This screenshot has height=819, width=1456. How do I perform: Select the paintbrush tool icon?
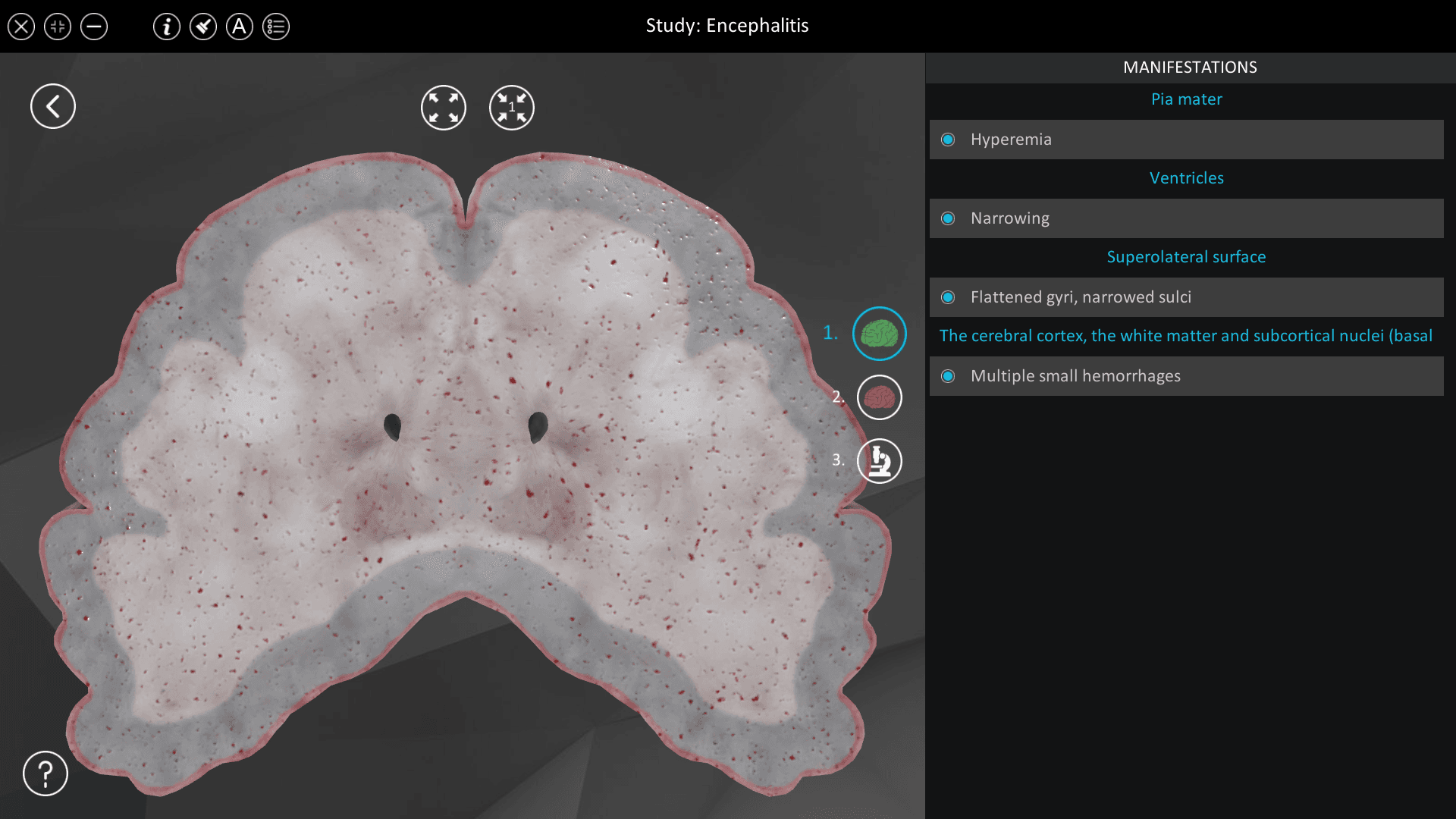point(203,27)
